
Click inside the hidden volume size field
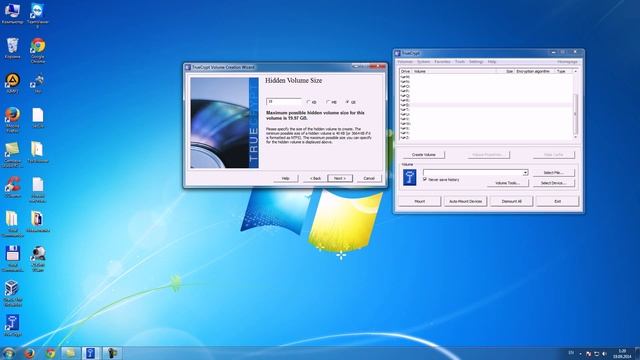pos(284,102)
